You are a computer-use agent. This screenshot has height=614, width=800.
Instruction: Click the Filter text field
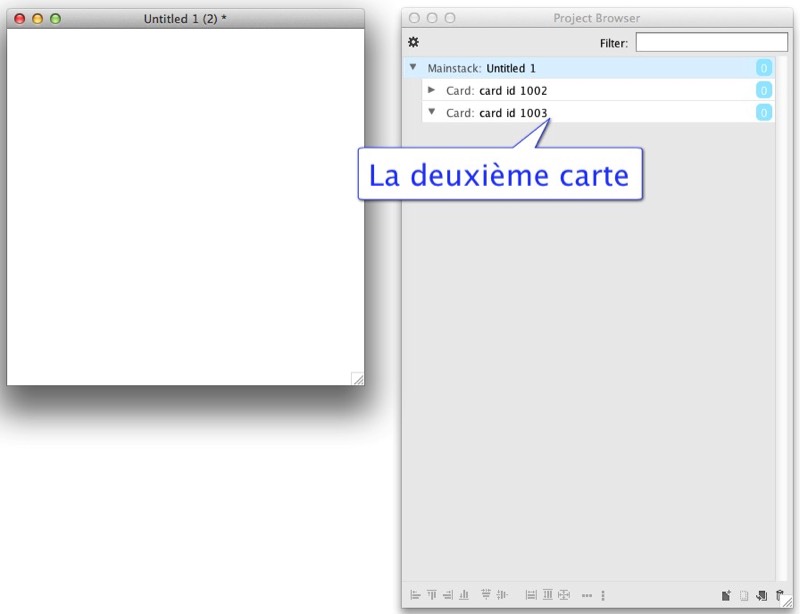711,43
